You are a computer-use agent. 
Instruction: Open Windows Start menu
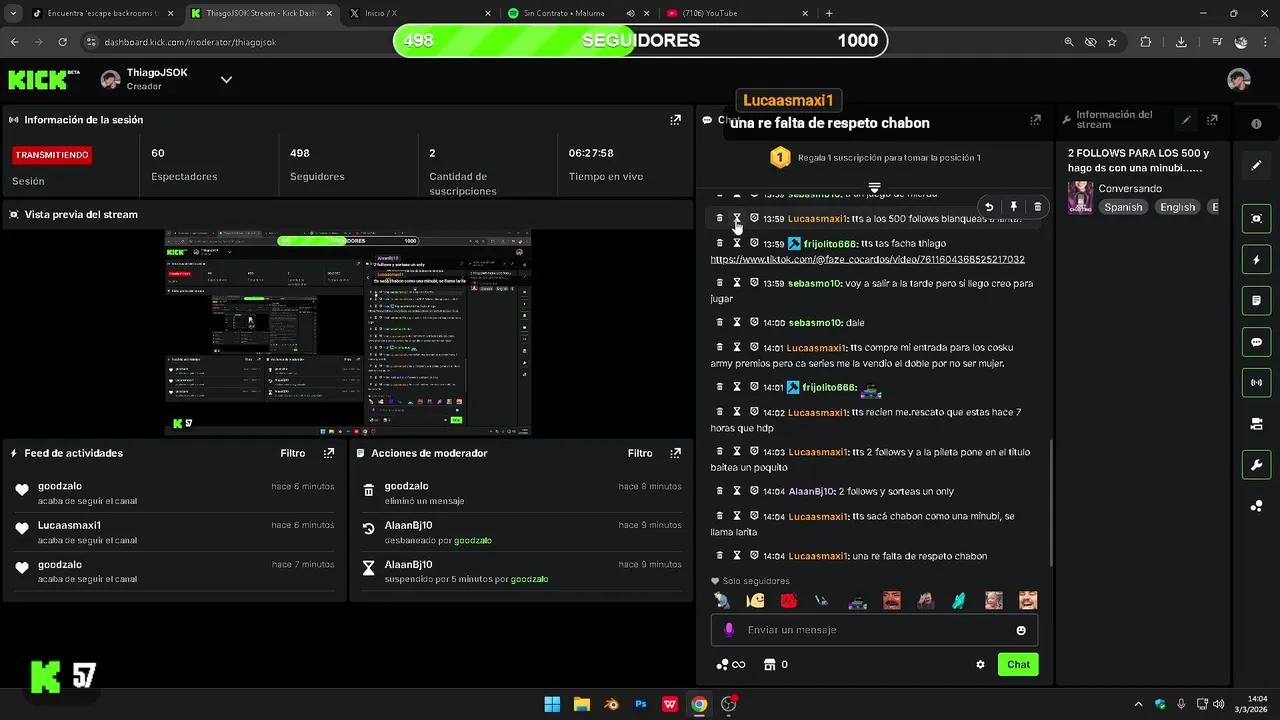point(552,704)
